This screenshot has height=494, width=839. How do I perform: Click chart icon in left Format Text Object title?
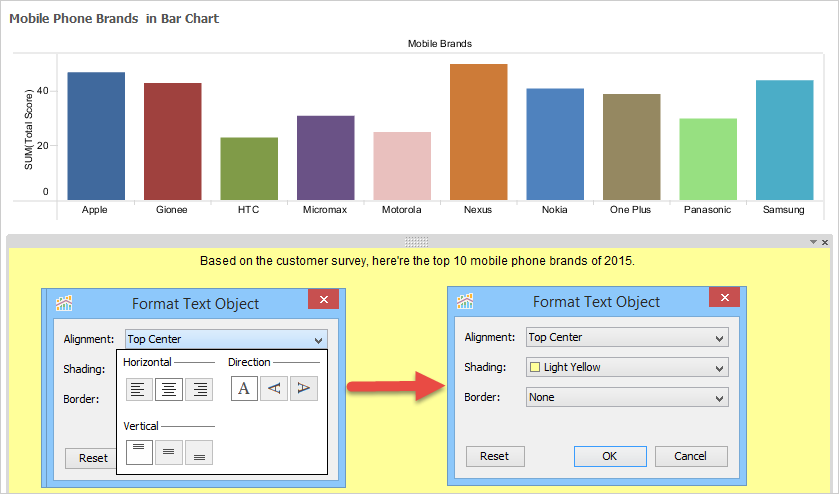click(x=64, y=303)
